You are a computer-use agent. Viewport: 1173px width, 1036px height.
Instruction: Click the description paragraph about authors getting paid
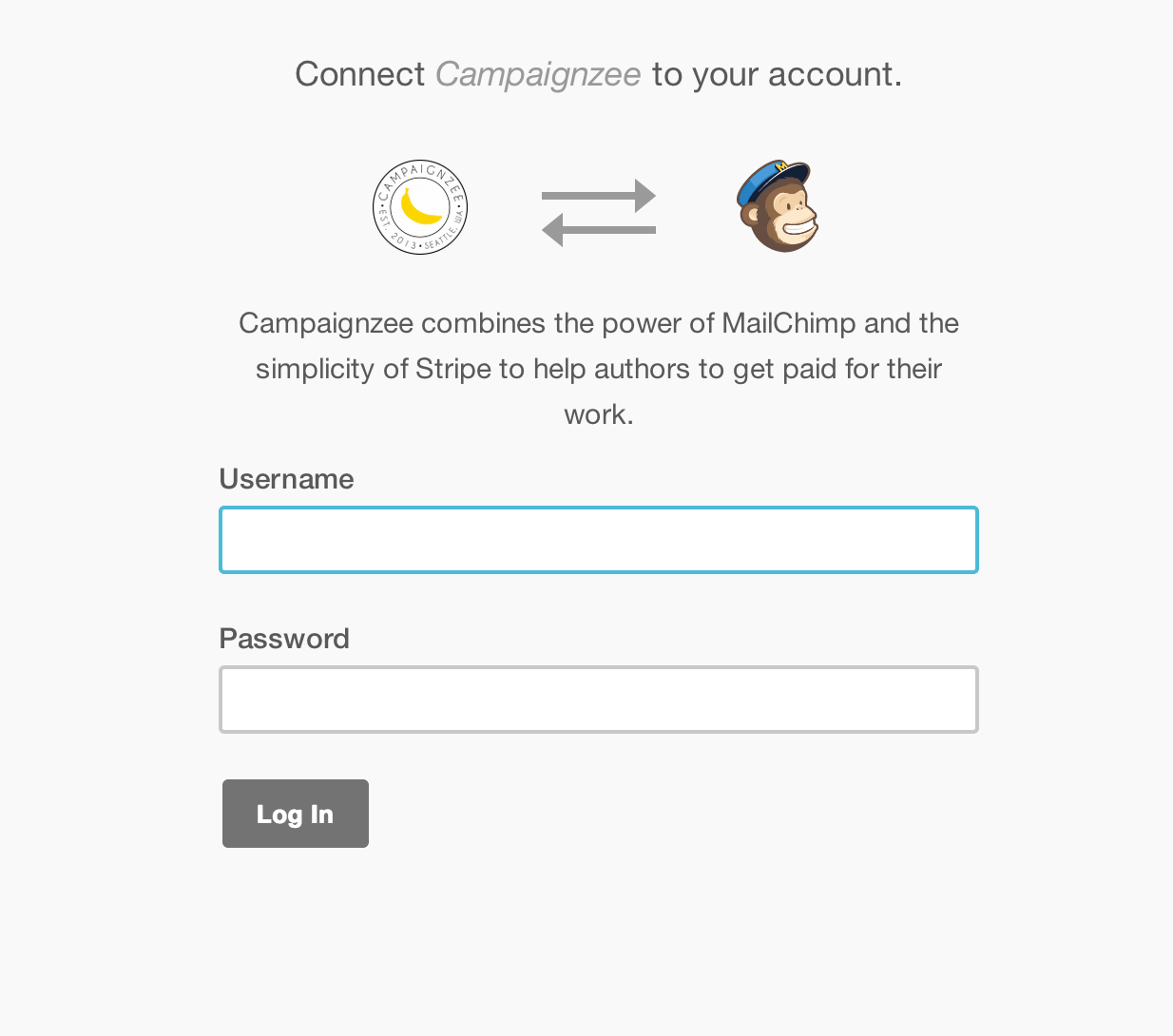pos(598,369)
